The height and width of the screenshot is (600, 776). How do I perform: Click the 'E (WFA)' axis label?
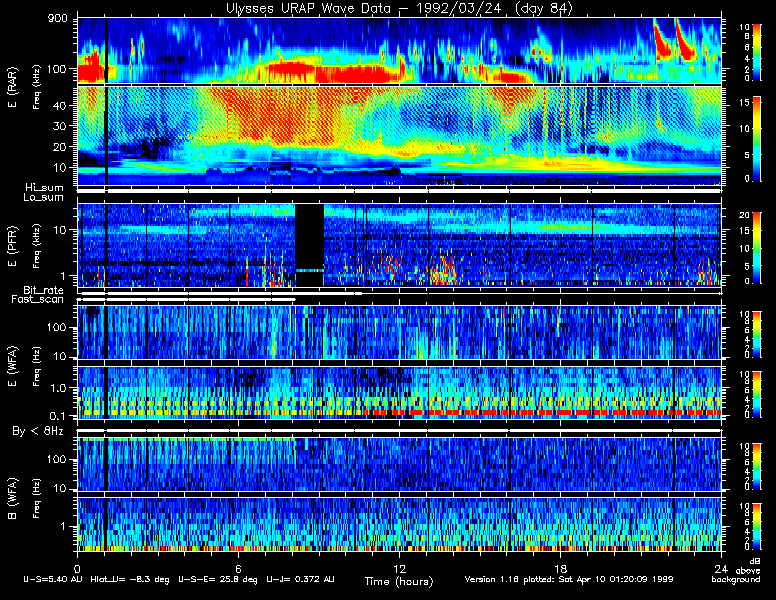(12, 366)
